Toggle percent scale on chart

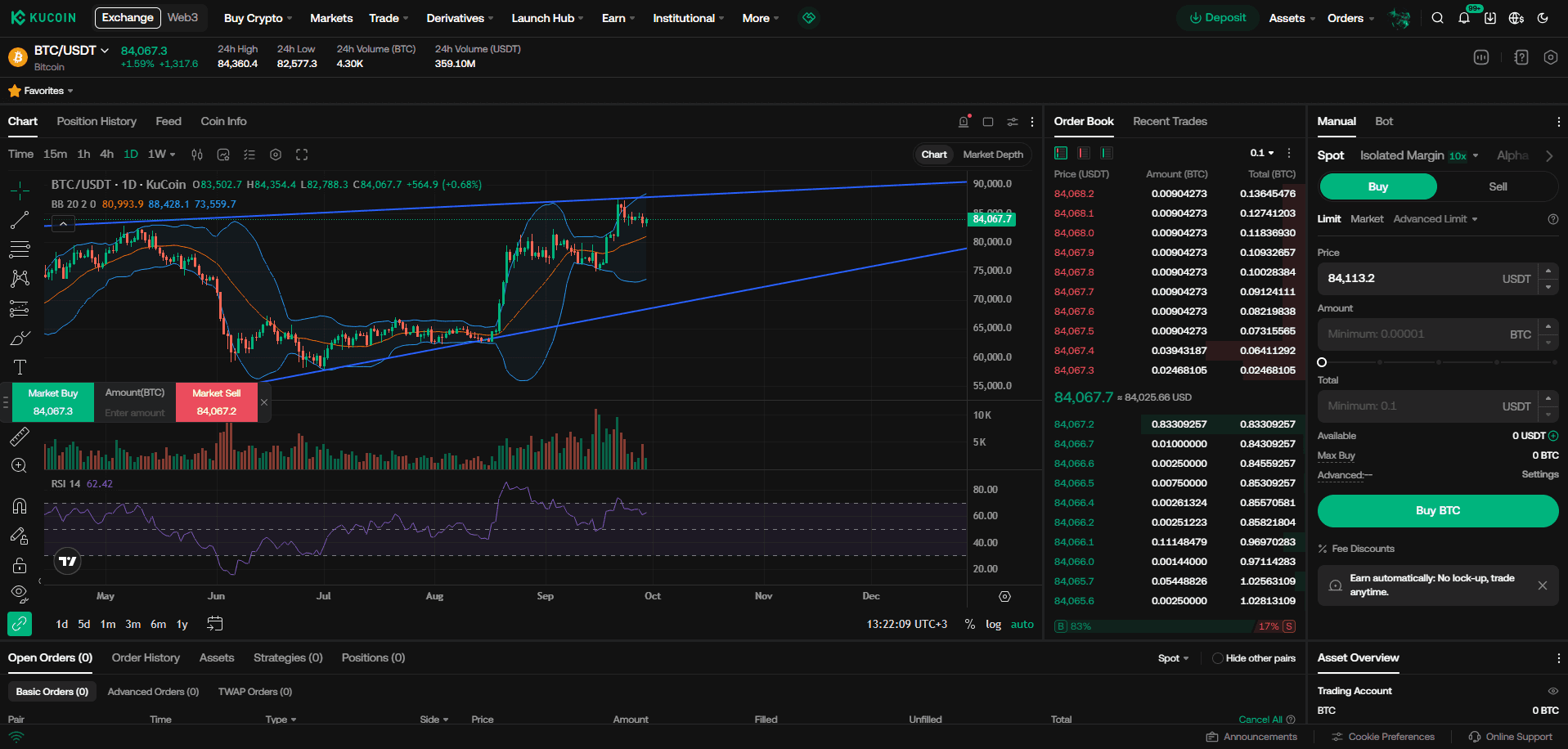pos(970,624)
